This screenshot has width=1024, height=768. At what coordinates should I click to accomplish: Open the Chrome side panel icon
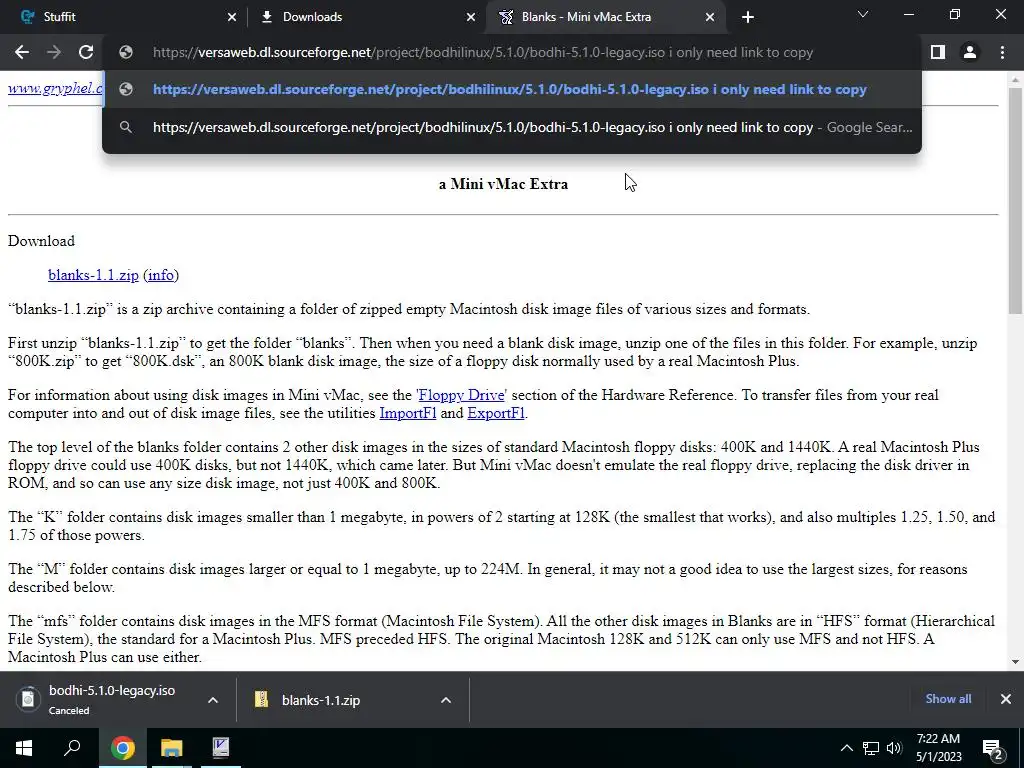938,52
